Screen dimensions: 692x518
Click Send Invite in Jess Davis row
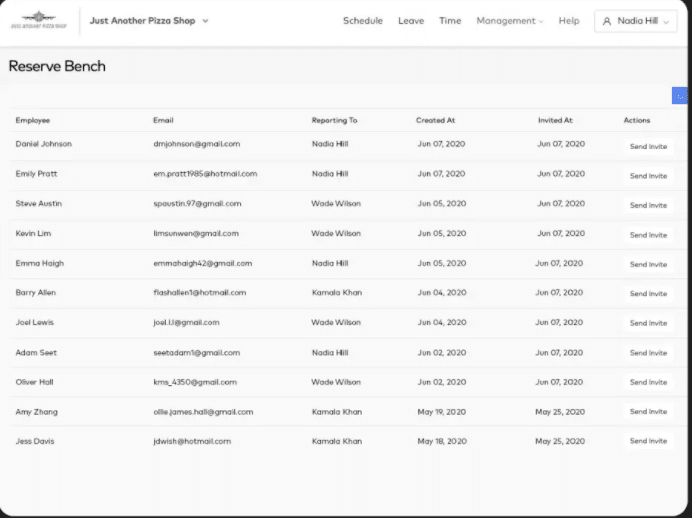(648, 441)
